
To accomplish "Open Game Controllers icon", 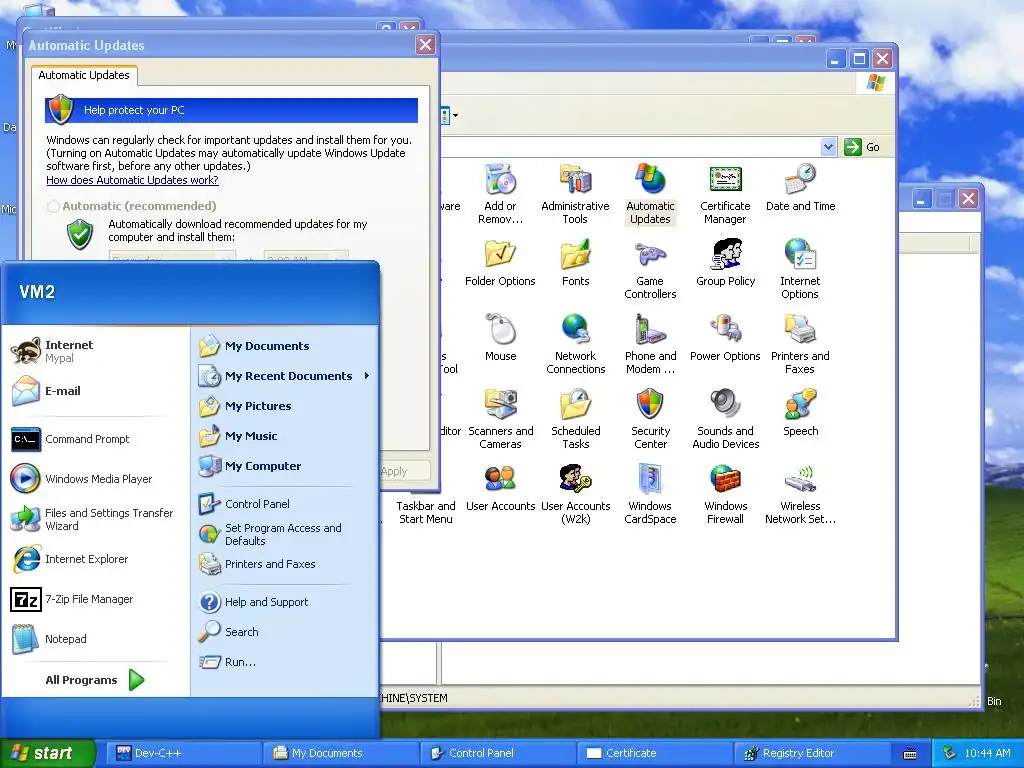I will click(x=650, y=269).
